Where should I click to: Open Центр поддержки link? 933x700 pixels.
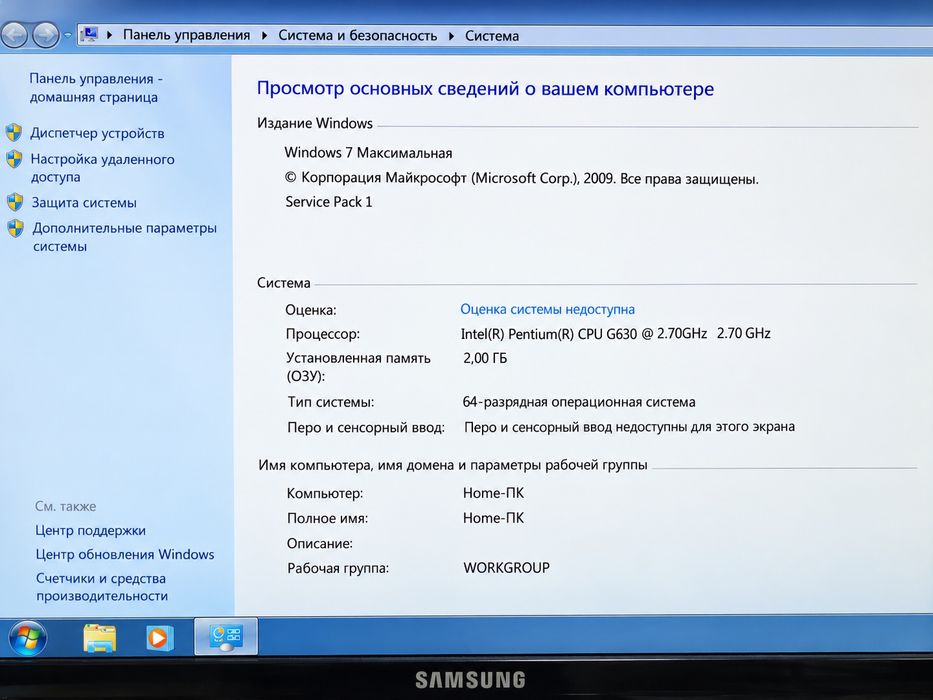[x=90, y=530]
